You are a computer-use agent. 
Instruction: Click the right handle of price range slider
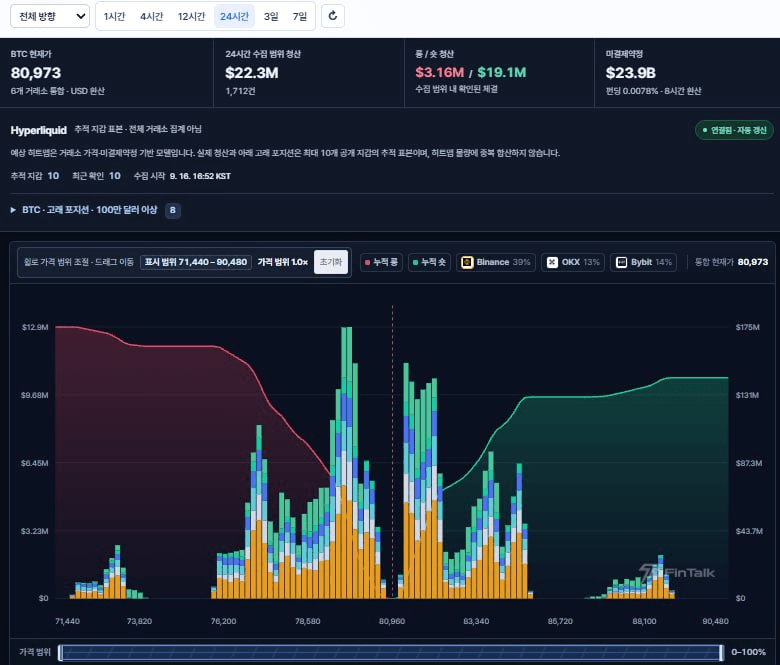(x=721, y=652)
